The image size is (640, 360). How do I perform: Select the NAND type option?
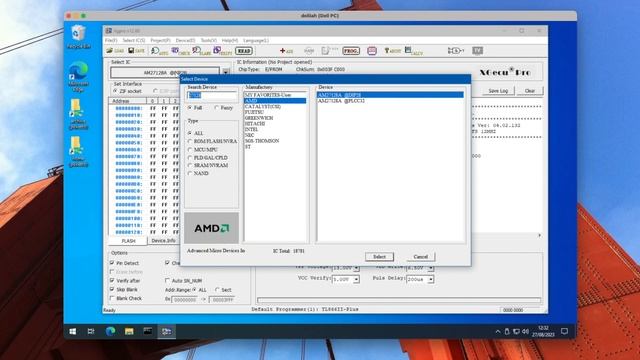[x=190, y=173]
